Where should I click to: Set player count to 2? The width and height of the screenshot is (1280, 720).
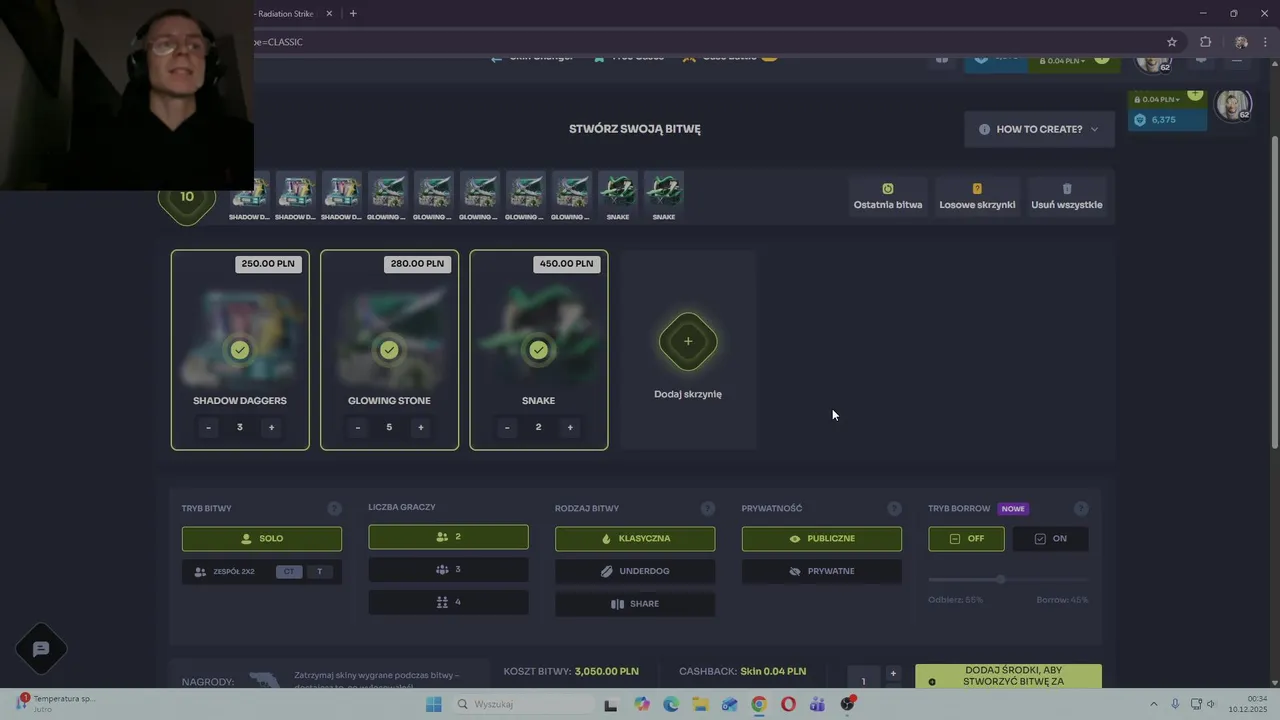tap(448, 537)
